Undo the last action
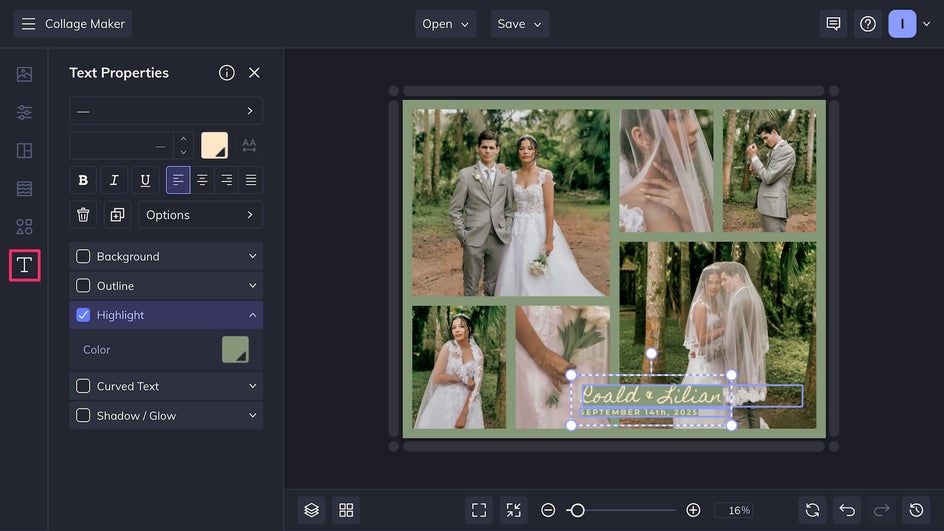Image resolution: width=944 pixels, height=531 pixels. point(847,511)
